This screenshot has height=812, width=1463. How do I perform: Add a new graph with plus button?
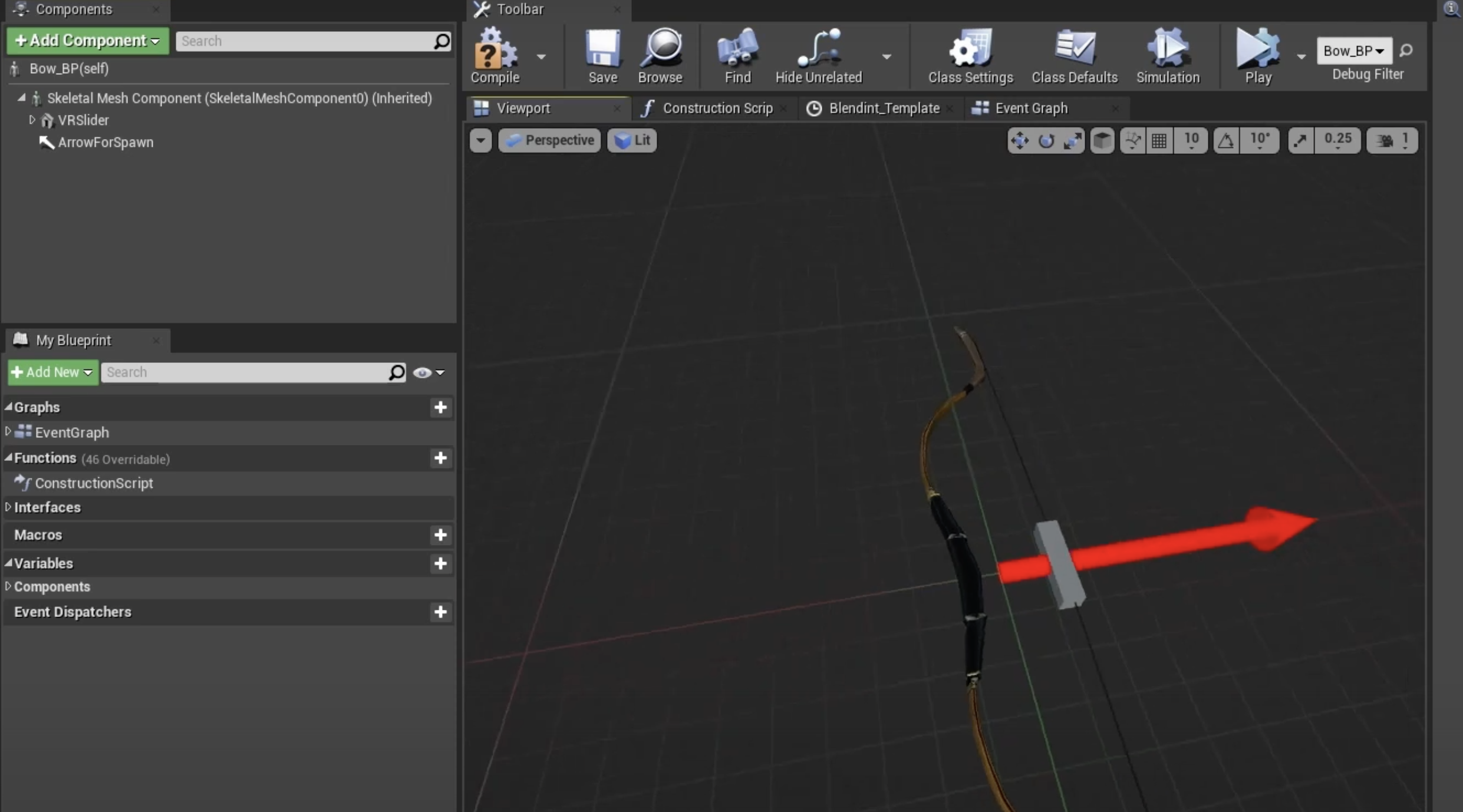[440, 407]
